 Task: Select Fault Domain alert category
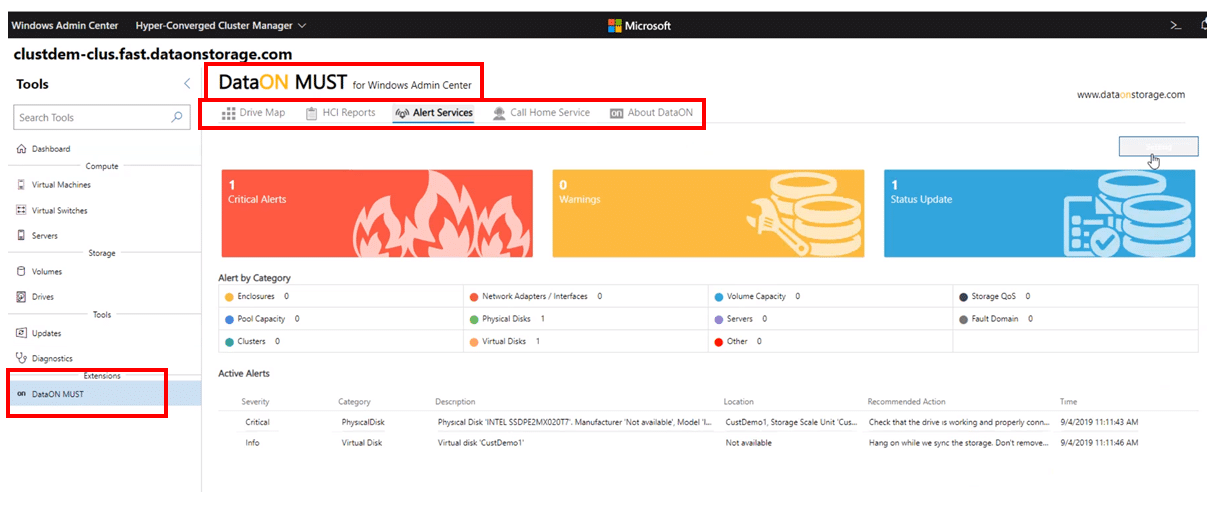click(x=996, y=319)
